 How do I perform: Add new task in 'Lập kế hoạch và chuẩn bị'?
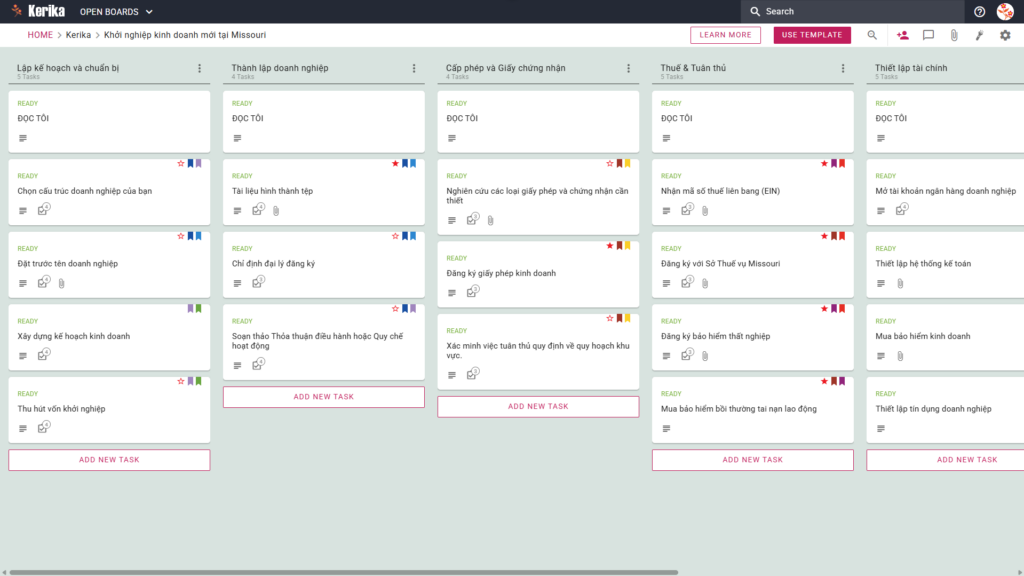109,460
